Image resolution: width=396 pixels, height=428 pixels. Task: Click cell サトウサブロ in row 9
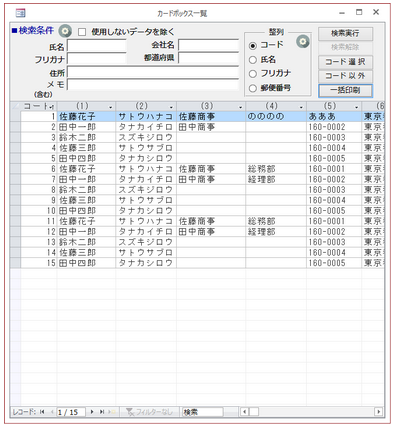tap(146, 200)
